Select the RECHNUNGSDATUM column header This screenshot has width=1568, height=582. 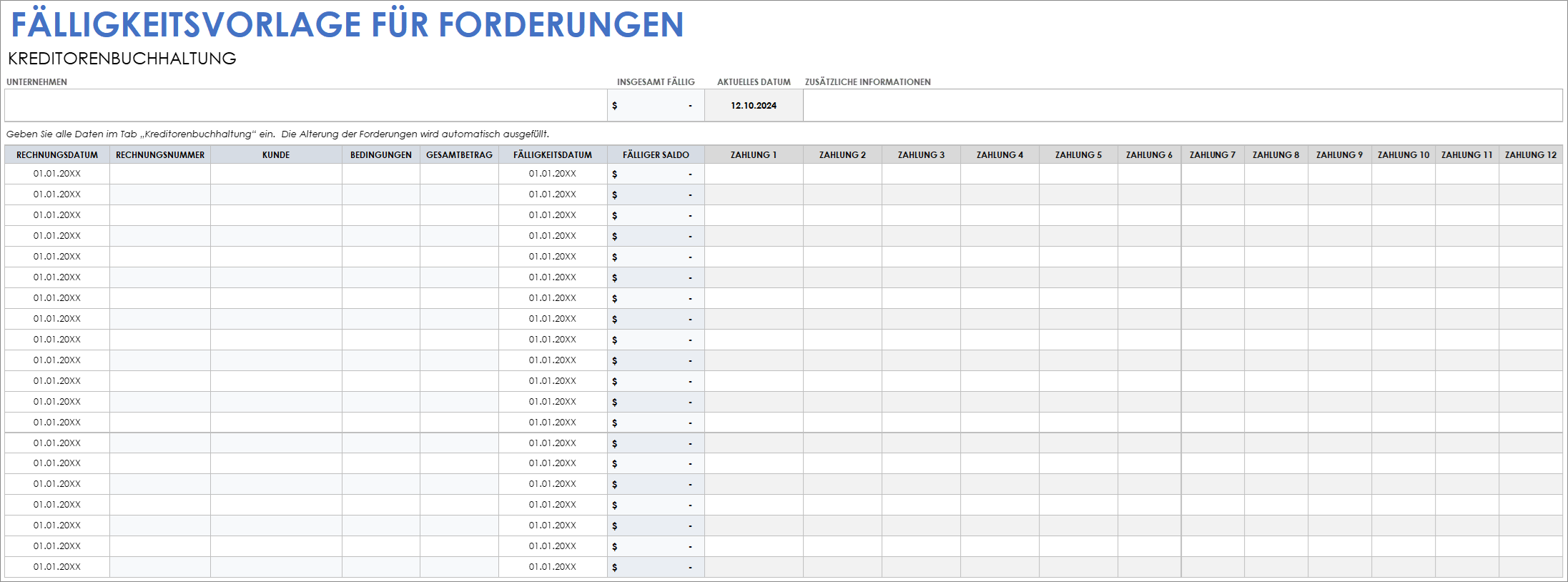tap(57, 154)
